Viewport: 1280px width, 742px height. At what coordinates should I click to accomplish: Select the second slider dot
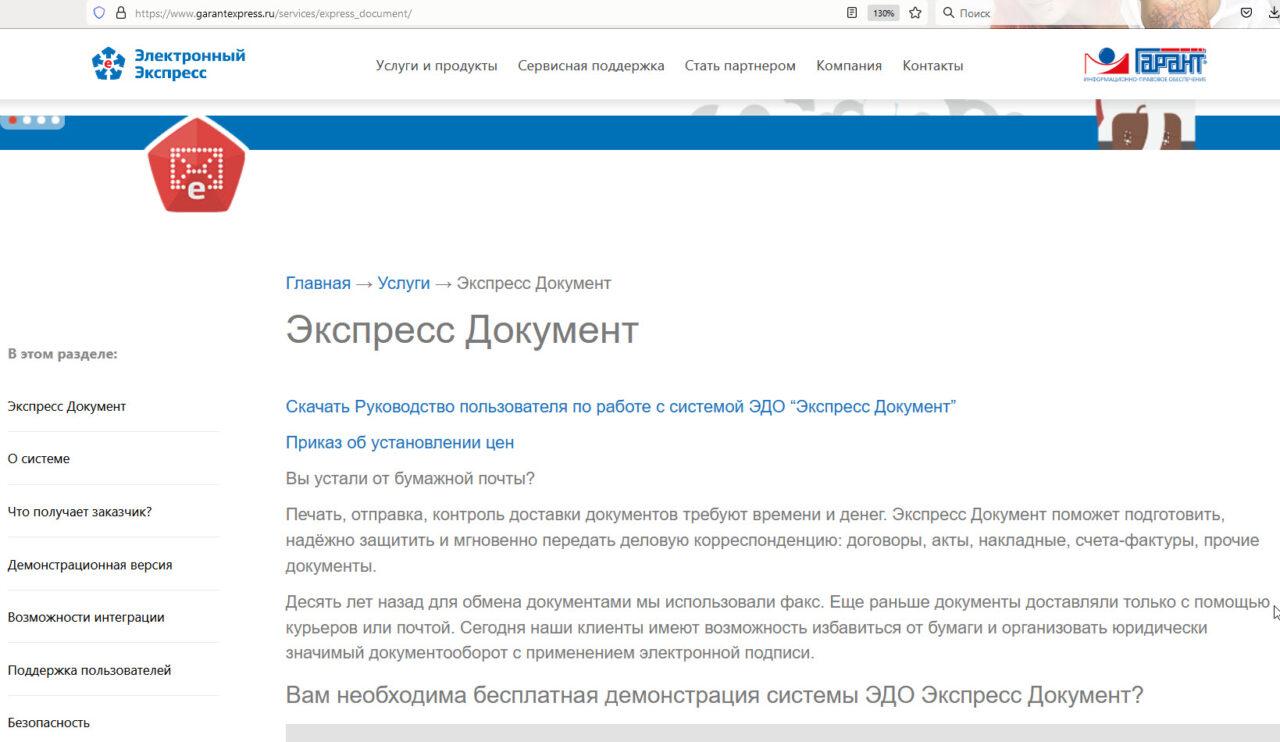[x=27, y=120]
